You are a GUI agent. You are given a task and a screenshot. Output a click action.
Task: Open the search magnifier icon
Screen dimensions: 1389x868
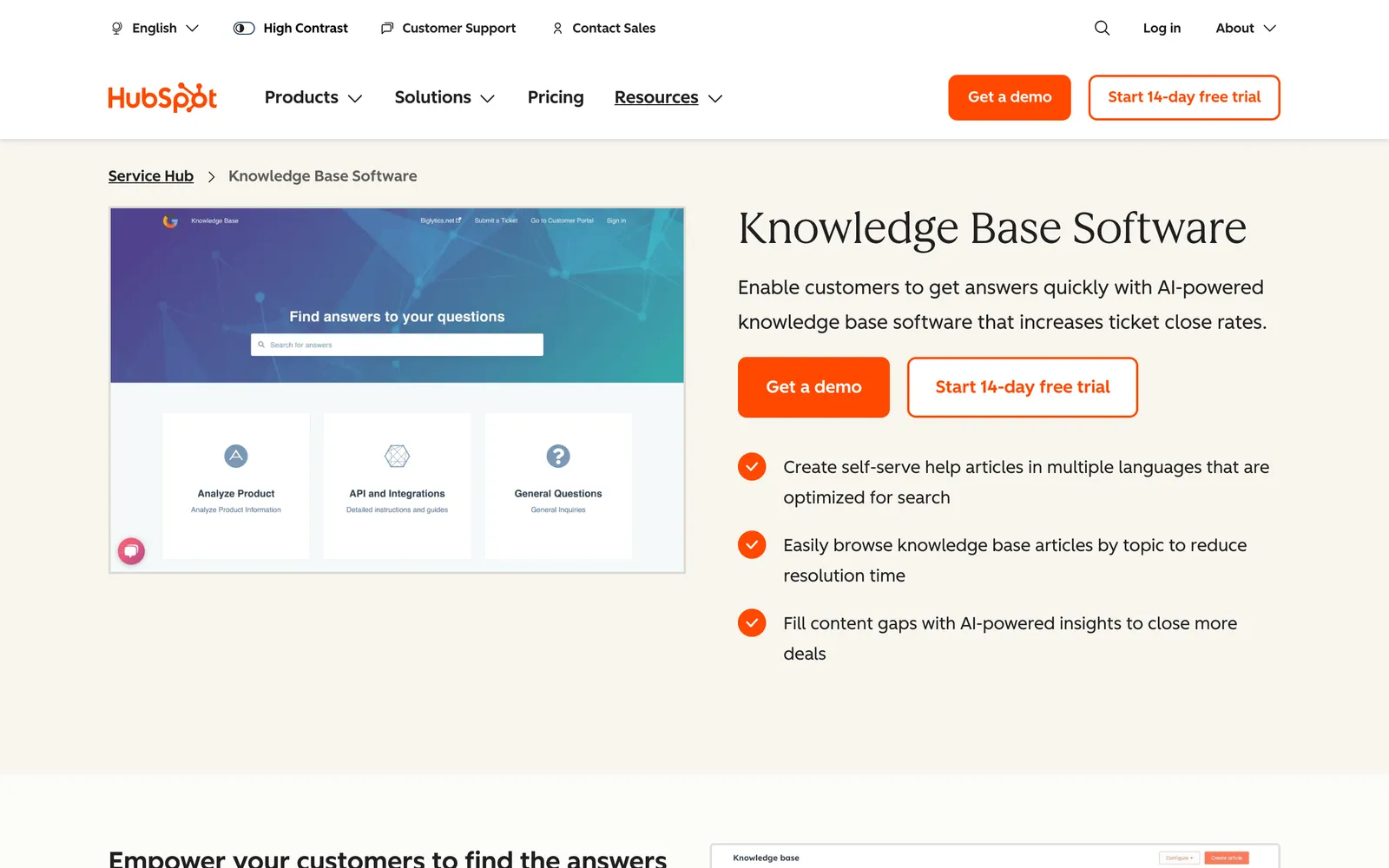point(1102,28)
